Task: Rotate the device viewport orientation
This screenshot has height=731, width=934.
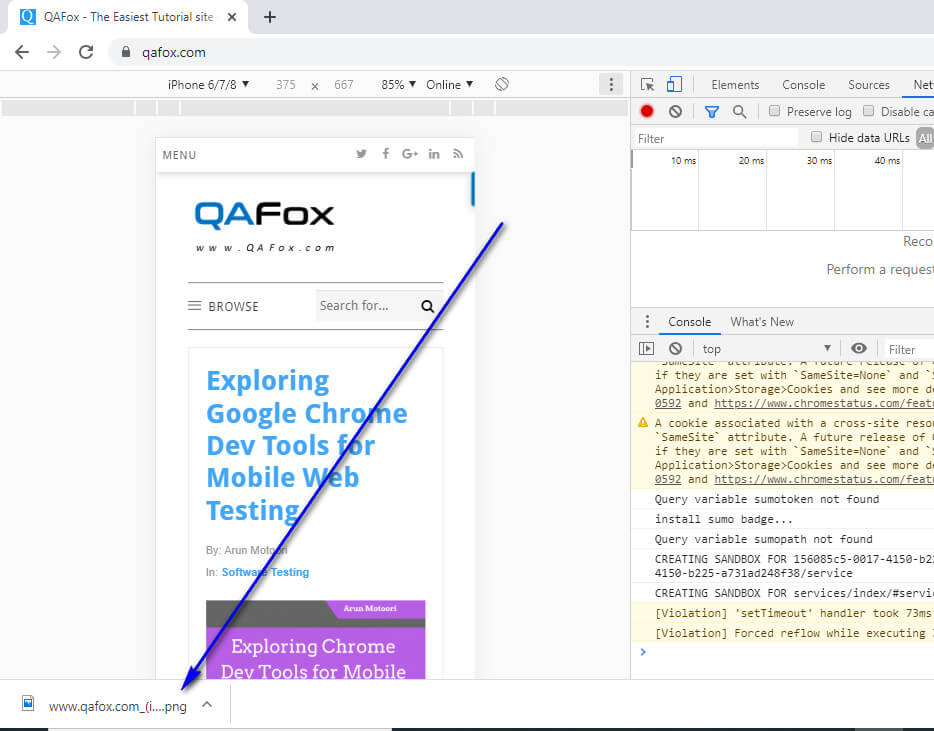Action: coord(502,85)
